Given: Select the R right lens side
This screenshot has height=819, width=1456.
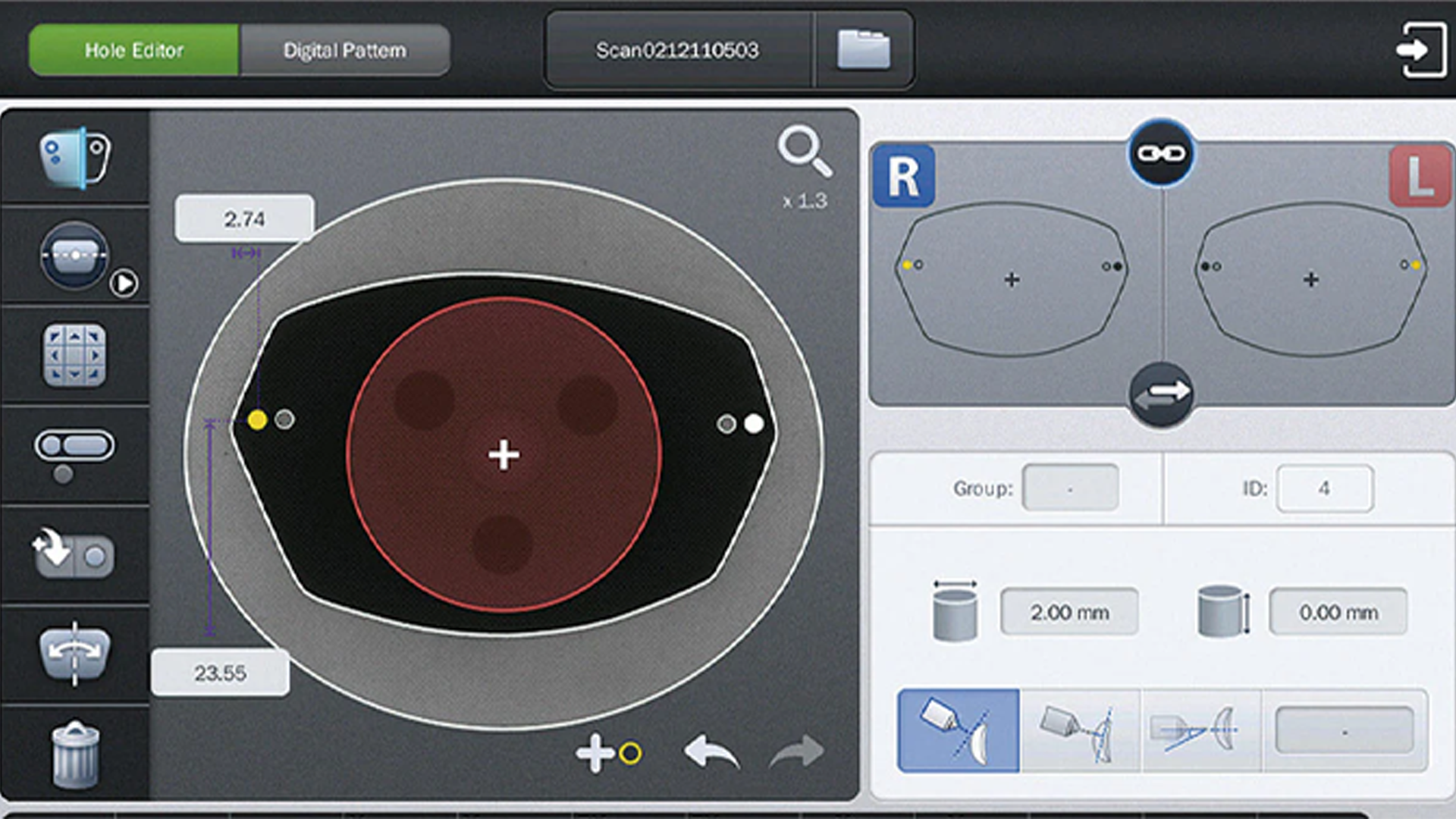Looking at the screenshot, I should coord(903,177).
